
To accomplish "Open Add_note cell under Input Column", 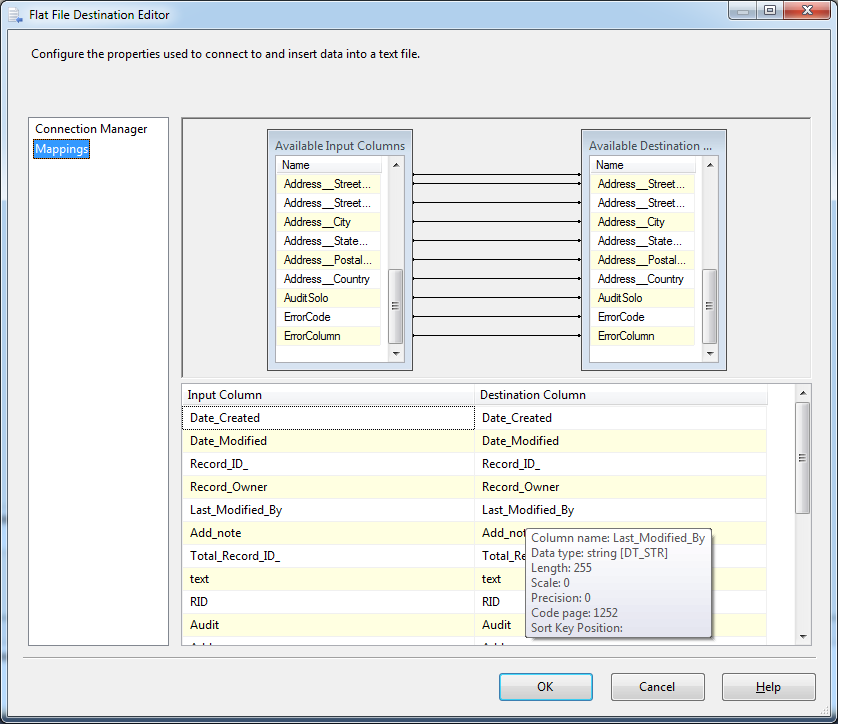I will 329,534.
